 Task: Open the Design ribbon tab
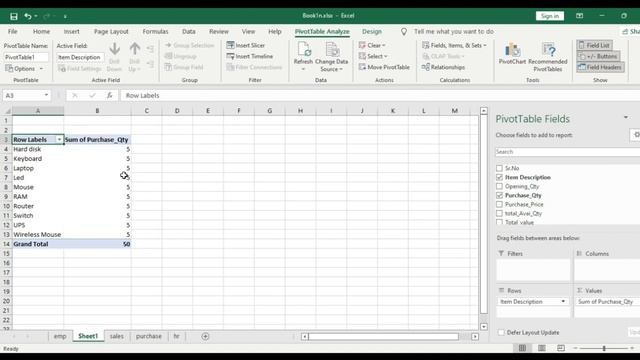point(372,31)
